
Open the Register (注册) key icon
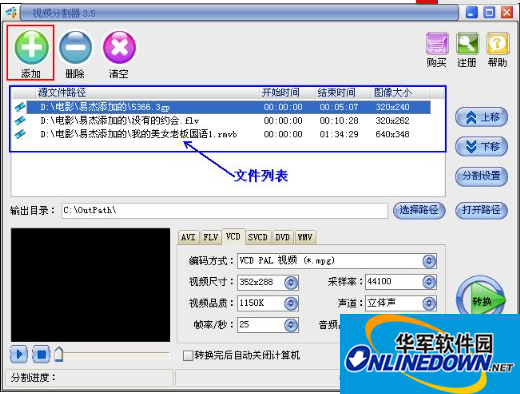pos(467,43)
